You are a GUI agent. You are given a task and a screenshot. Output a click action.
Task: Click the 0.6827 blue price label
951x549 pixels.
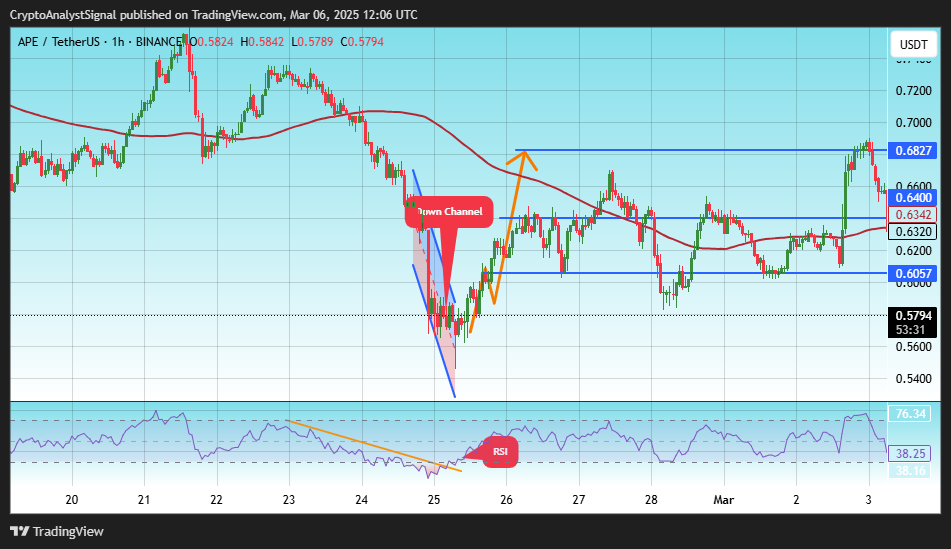[913, 150]
